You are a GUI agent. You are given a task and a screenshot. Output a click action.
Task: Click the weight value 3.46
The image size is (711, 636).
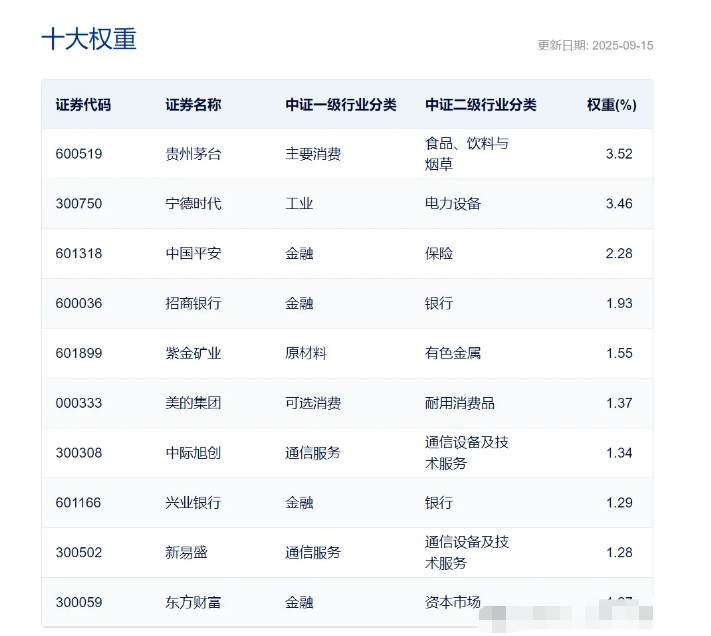coord(619,204)
